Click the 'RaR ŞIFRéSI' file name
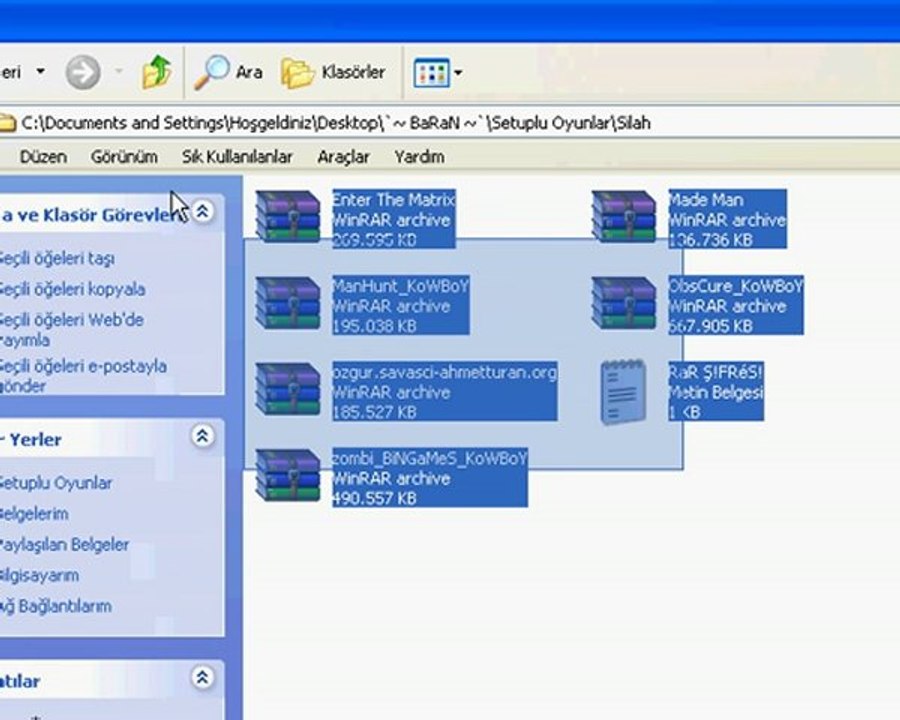Viewport: 900px width, 720px height. pos(716,372)
